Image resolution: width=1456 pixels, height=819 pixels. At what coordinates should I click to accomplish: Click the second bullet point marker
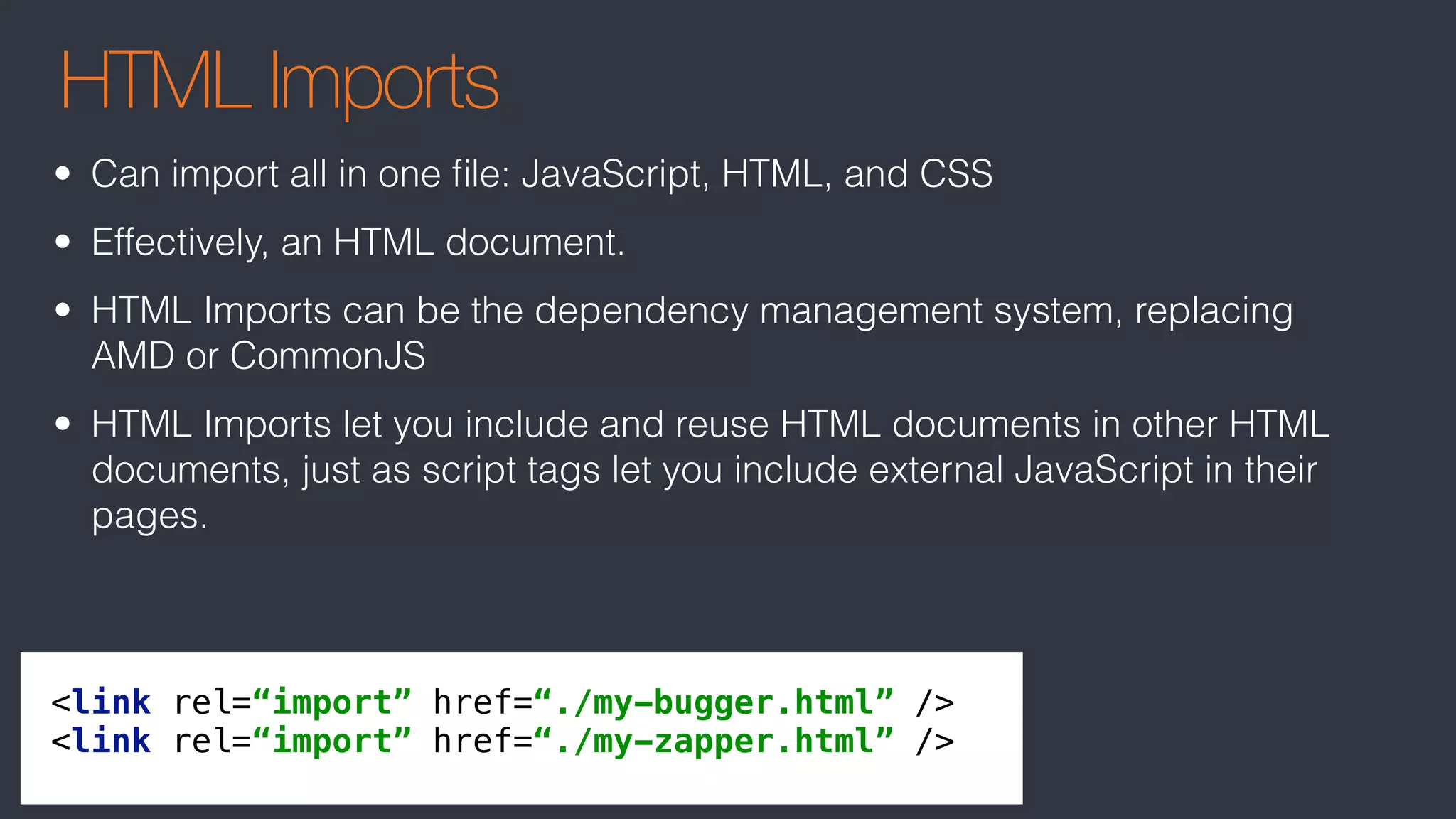click(x=63, y=242)
